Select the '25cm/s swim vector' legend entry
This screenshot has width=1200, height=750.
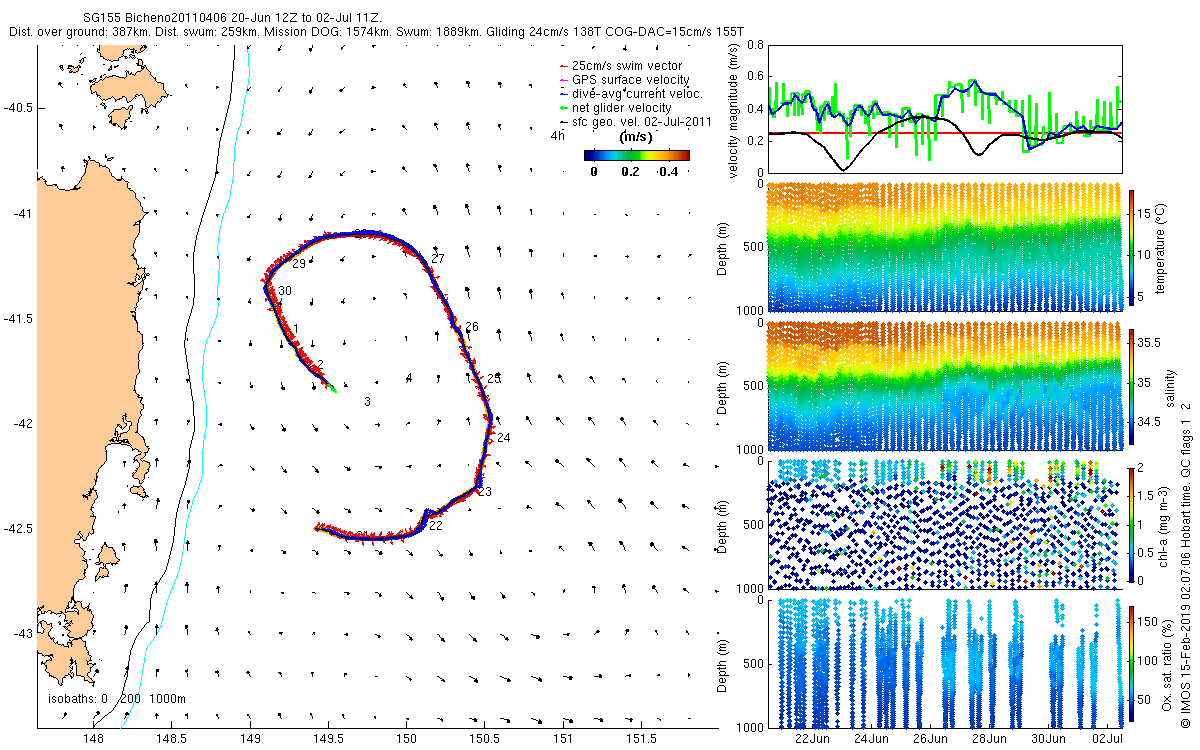625,66
